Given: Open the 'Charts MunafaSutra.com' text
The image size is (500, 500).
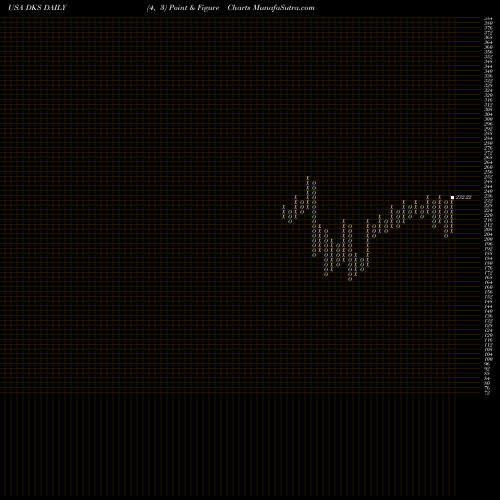Looking at the screenshot, I should (x=271, y=8).
